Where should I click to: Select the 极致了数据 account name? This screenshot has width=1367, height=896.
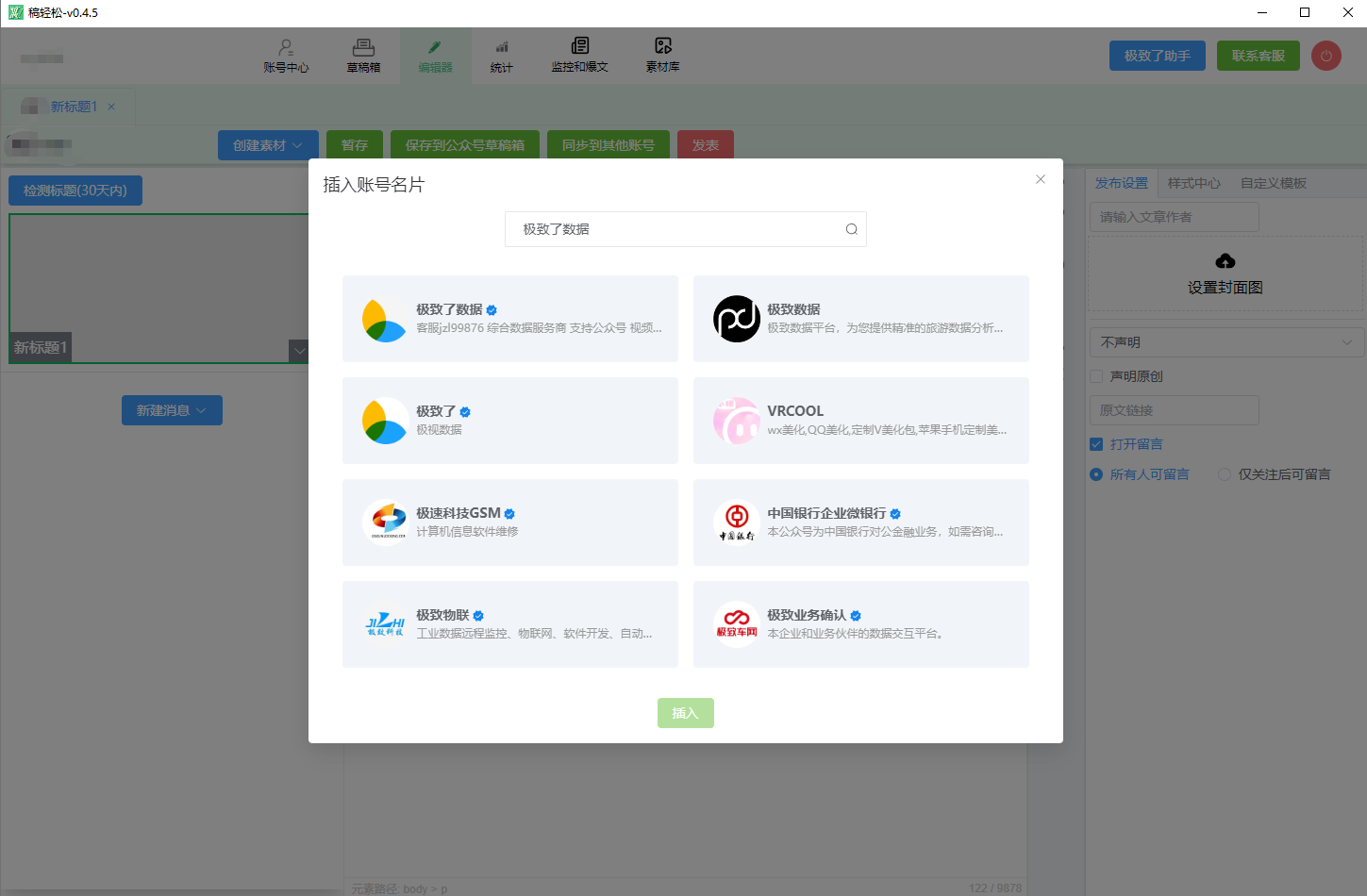(449, 309)
